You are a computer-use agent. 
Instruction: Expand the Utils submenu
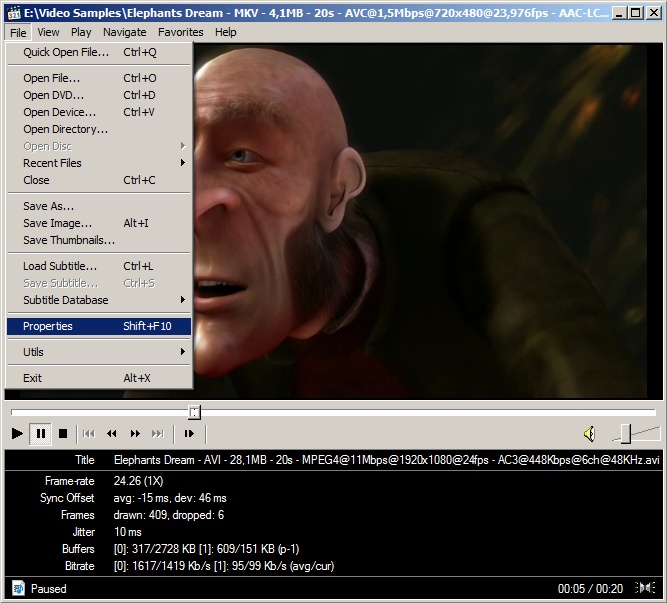pyautogui.click(x=99, y=352)
